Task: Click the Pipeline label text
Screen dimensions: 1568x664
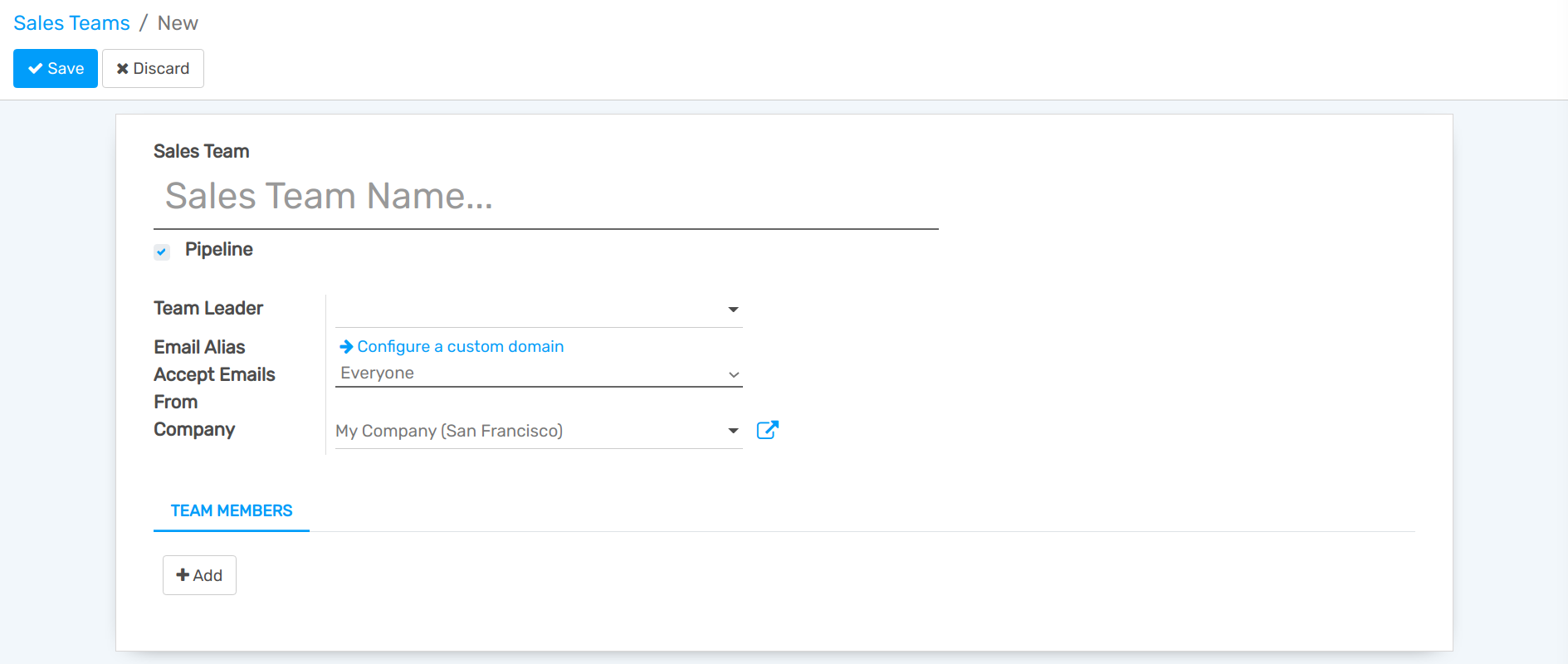Action: pos(218,249)
